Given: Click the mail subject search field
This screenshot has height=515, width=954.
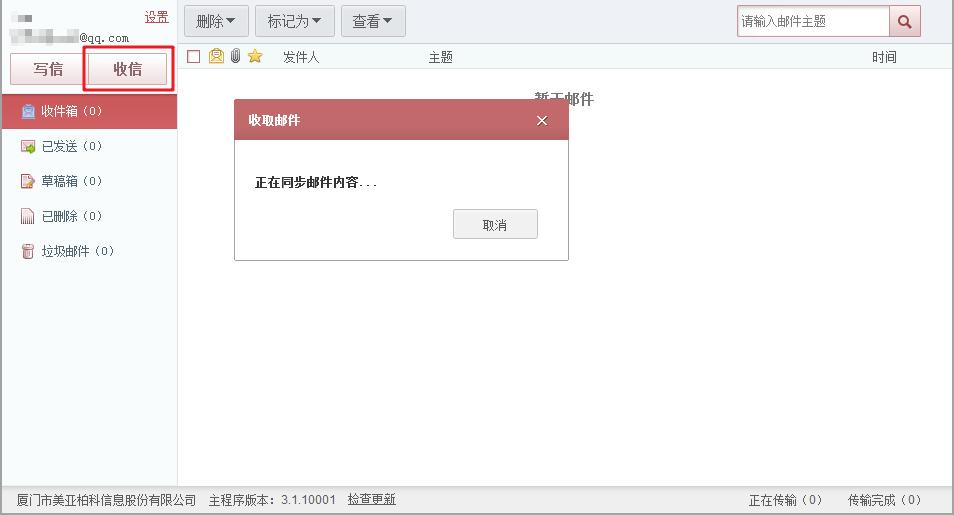Looking at the screenshot, I should pos(813,22).
